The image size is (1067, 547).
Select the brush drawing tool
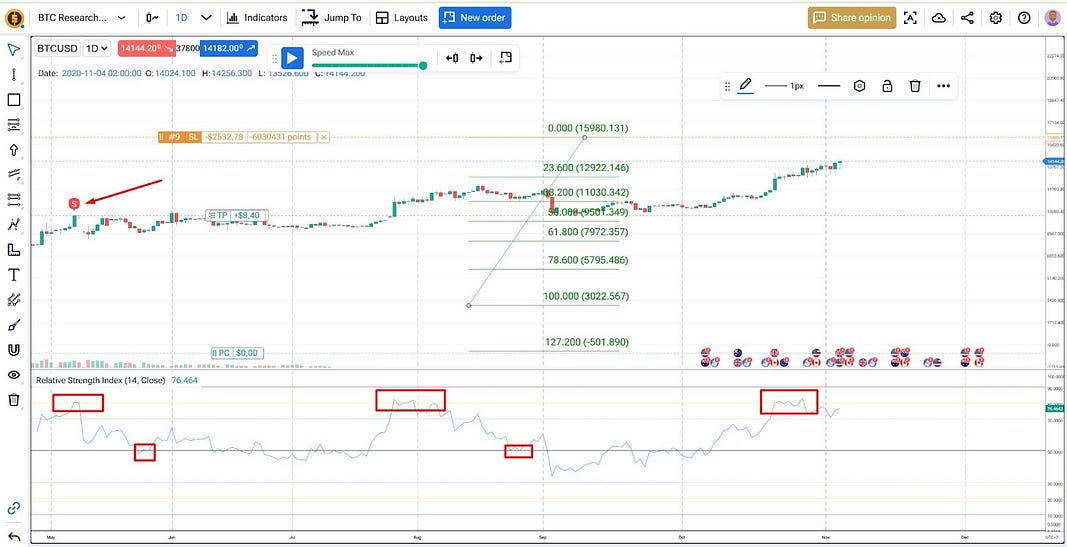click(14, 325)
